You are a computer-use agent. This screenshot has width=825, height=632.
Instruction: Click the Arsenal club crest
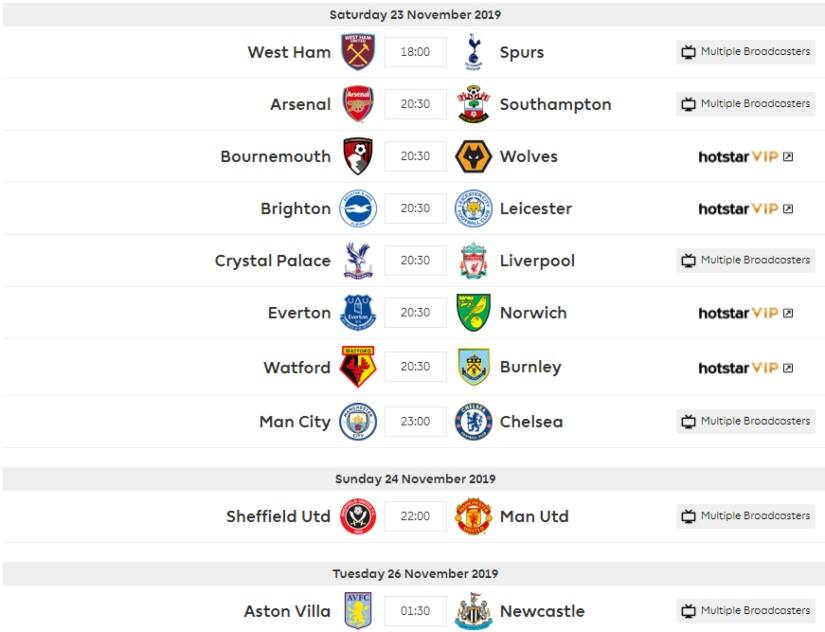click(357, 104)
